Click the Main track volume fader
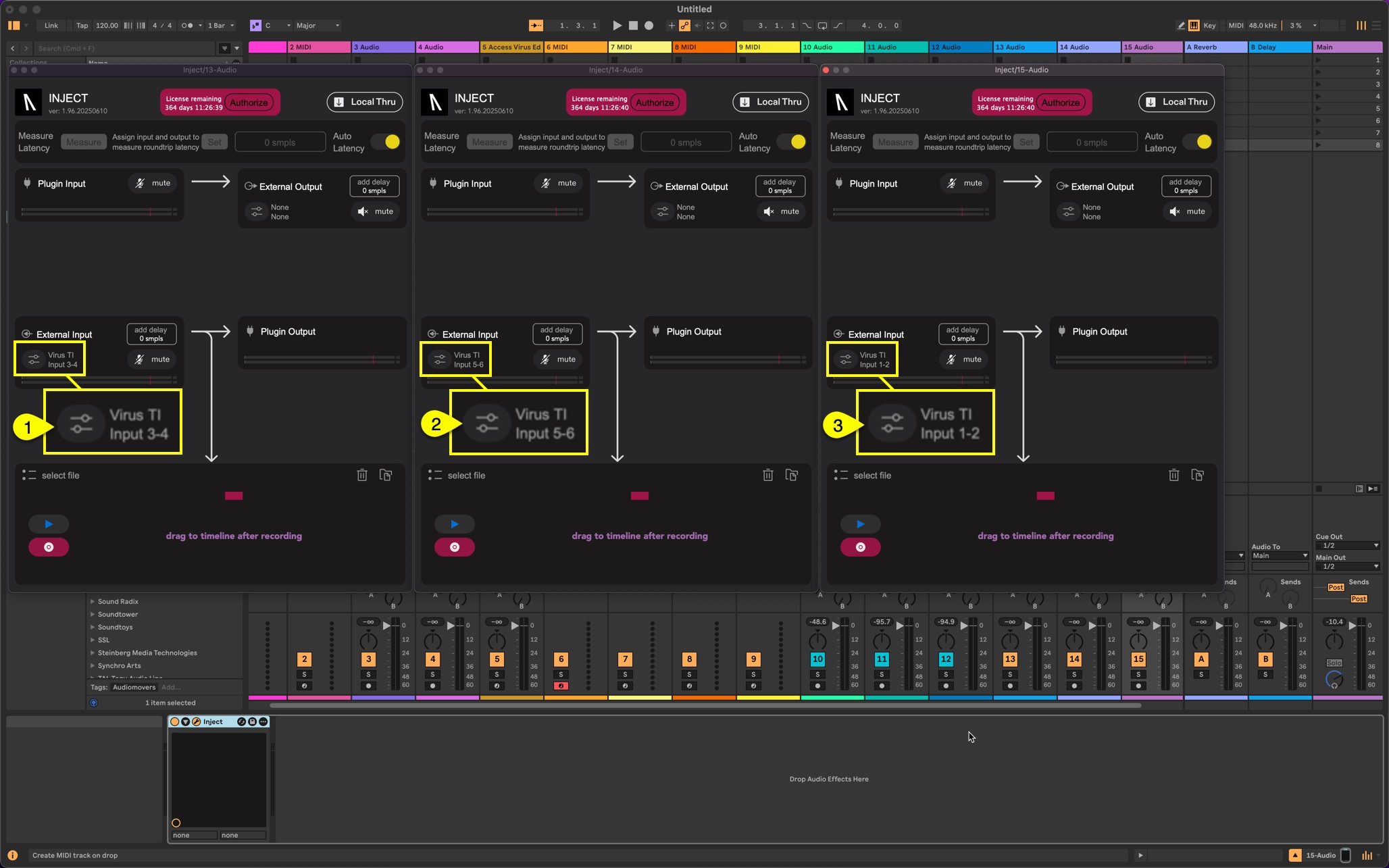The image size is (1389, 868). [1353, 627]
